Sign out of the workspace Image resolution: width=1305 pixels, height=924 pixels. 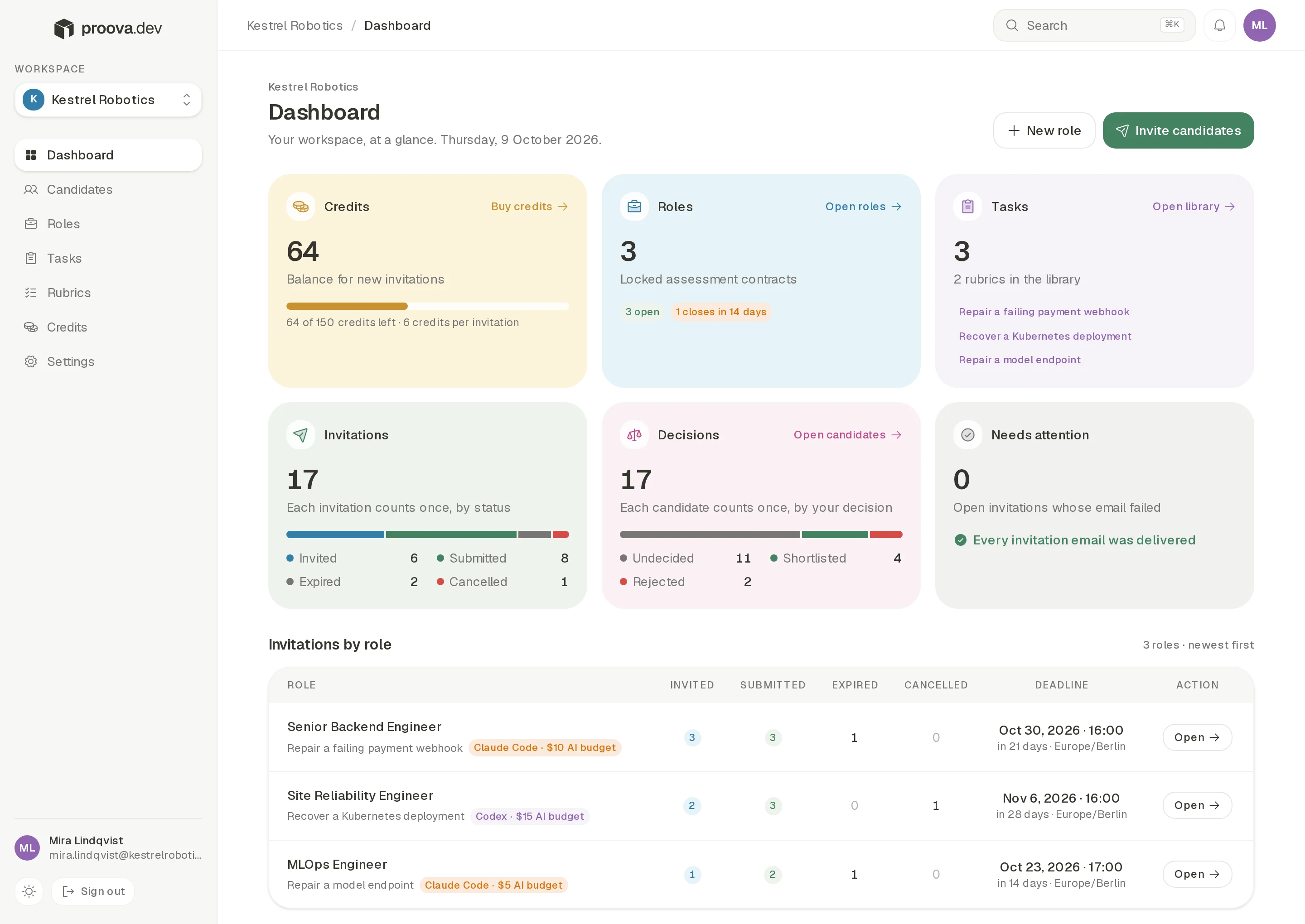point(93,891)
